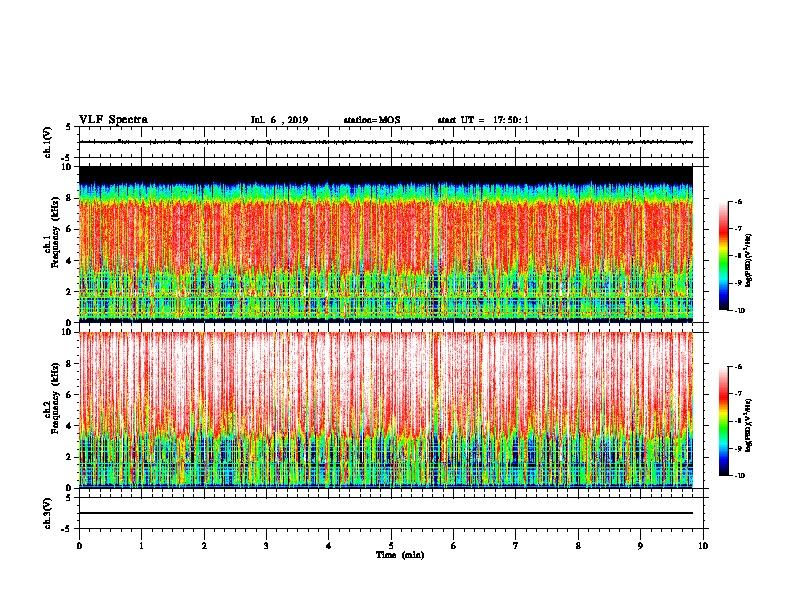Screen dimensions: 792x612
Task: Click the time axis tick label "10" at far right
Action: (x=703, y=545)
